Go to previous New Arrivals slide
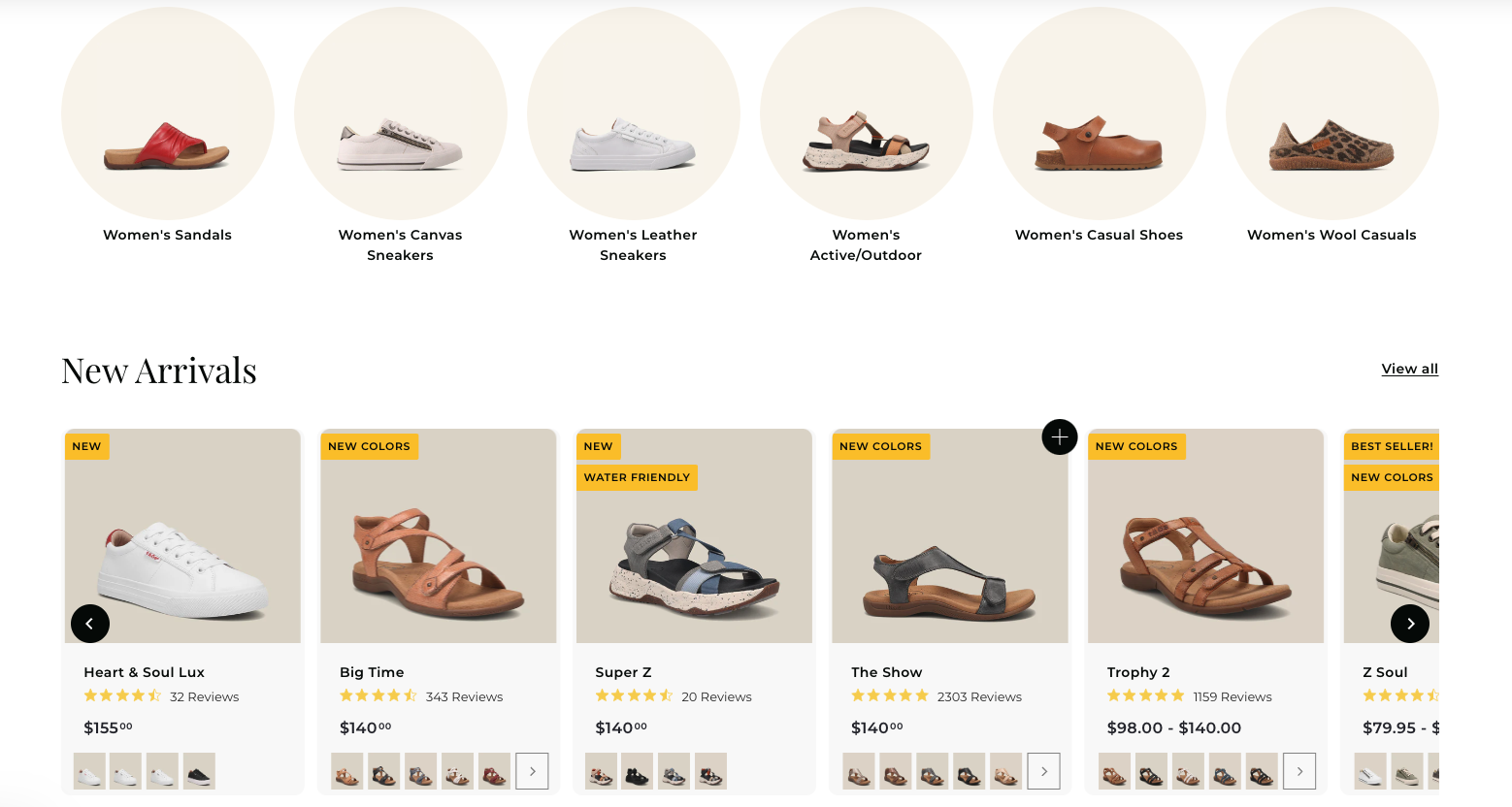This screenshot has height=807, width=1512. tap(90, 624)
